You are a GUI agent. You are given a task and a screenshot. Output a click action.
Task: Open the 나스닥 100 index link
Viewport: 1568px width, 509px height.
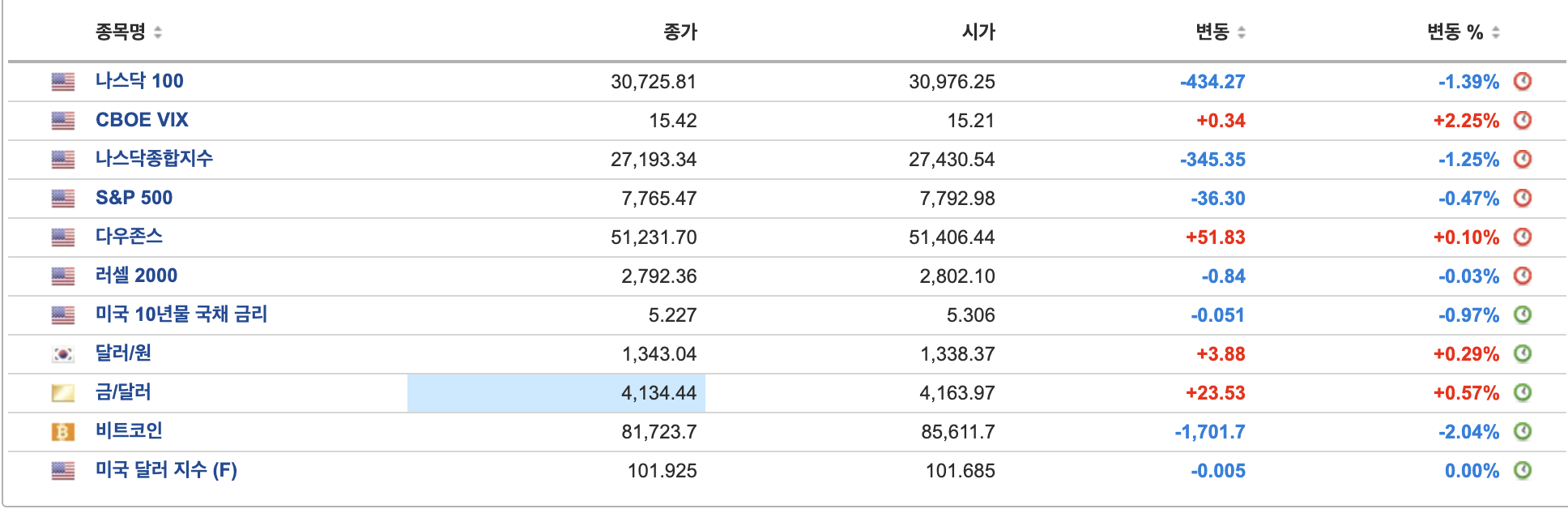coord(139,81)
